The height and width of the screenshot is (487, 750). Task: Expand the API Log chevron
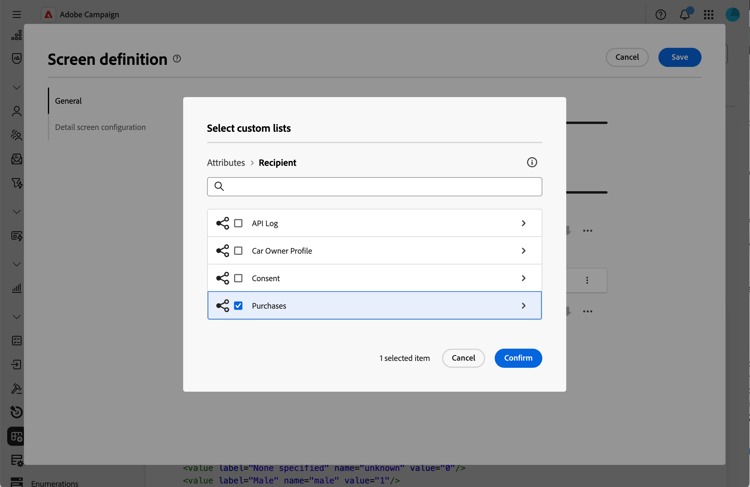[523, 223]
